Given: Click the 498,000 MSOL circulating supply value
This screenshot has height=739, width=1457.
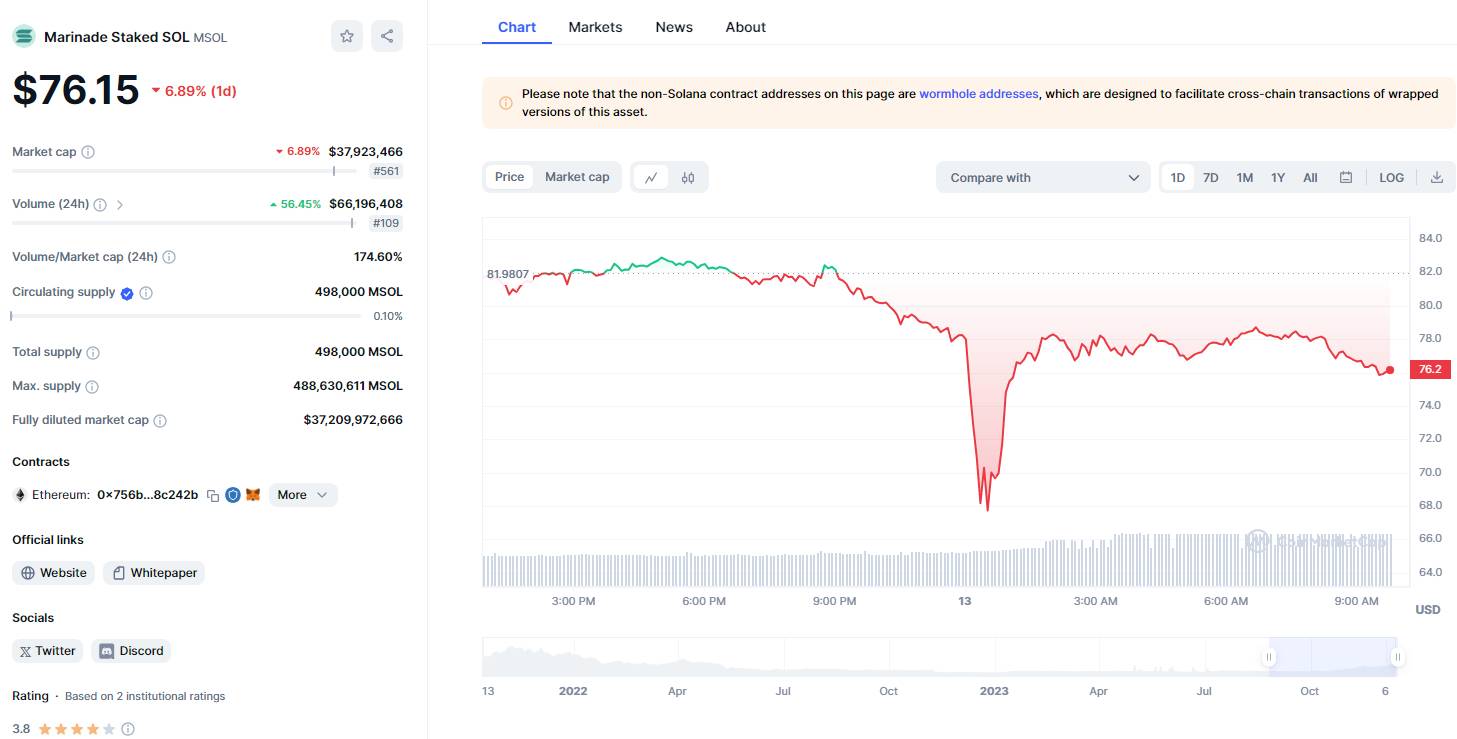Looking at the screenshot, I should tap(359, 292).
